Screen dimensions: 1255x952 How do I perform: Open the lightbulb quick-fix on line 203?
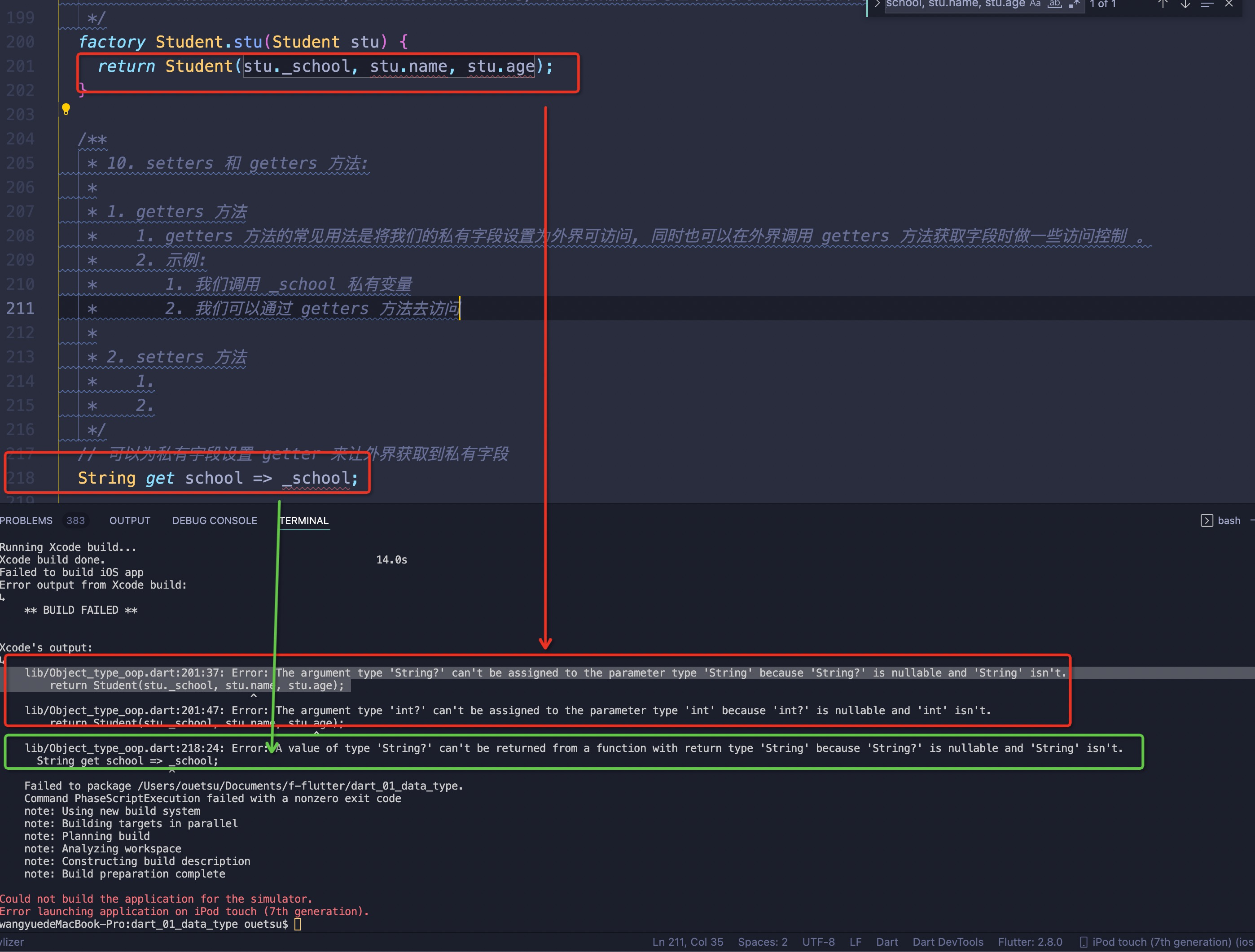[x=66, y=109]
